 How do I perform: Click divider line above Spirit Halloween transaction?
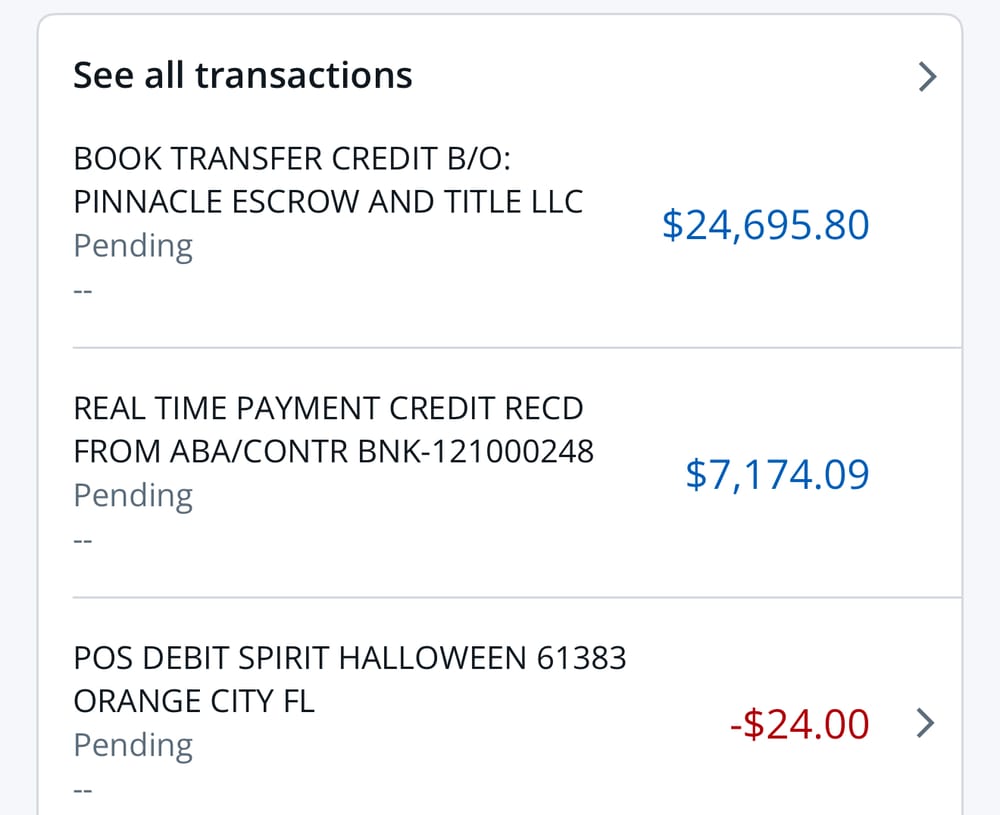tap(516, 598)
